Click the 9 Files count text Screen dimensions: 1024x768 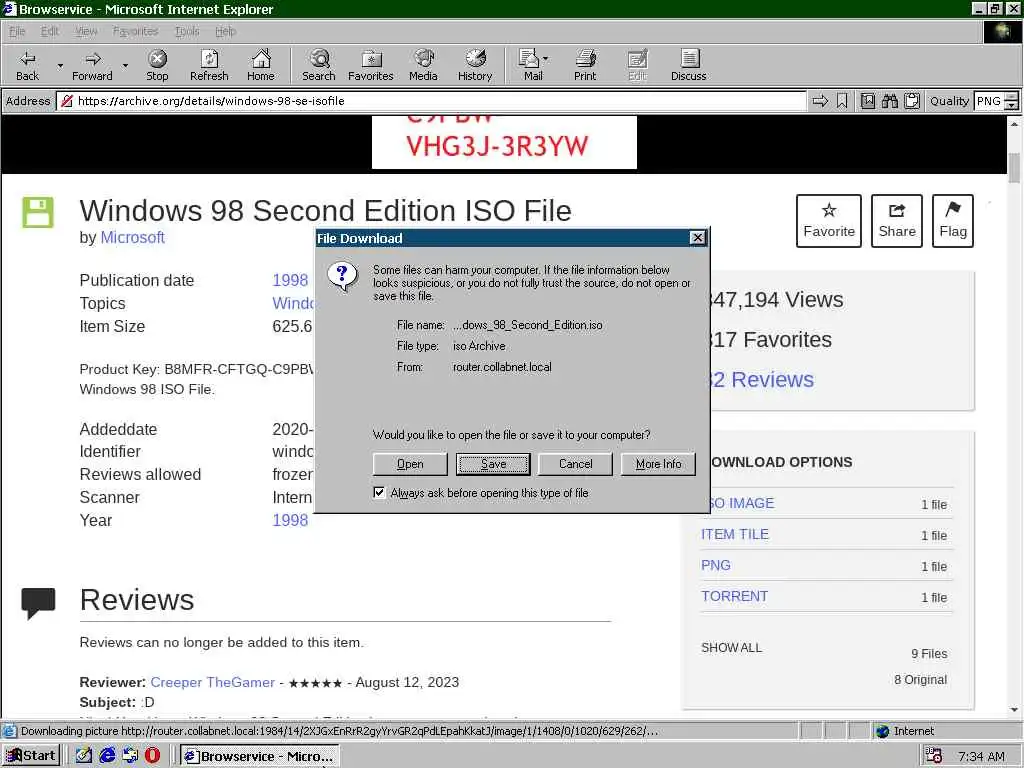(x=929, y=654)
